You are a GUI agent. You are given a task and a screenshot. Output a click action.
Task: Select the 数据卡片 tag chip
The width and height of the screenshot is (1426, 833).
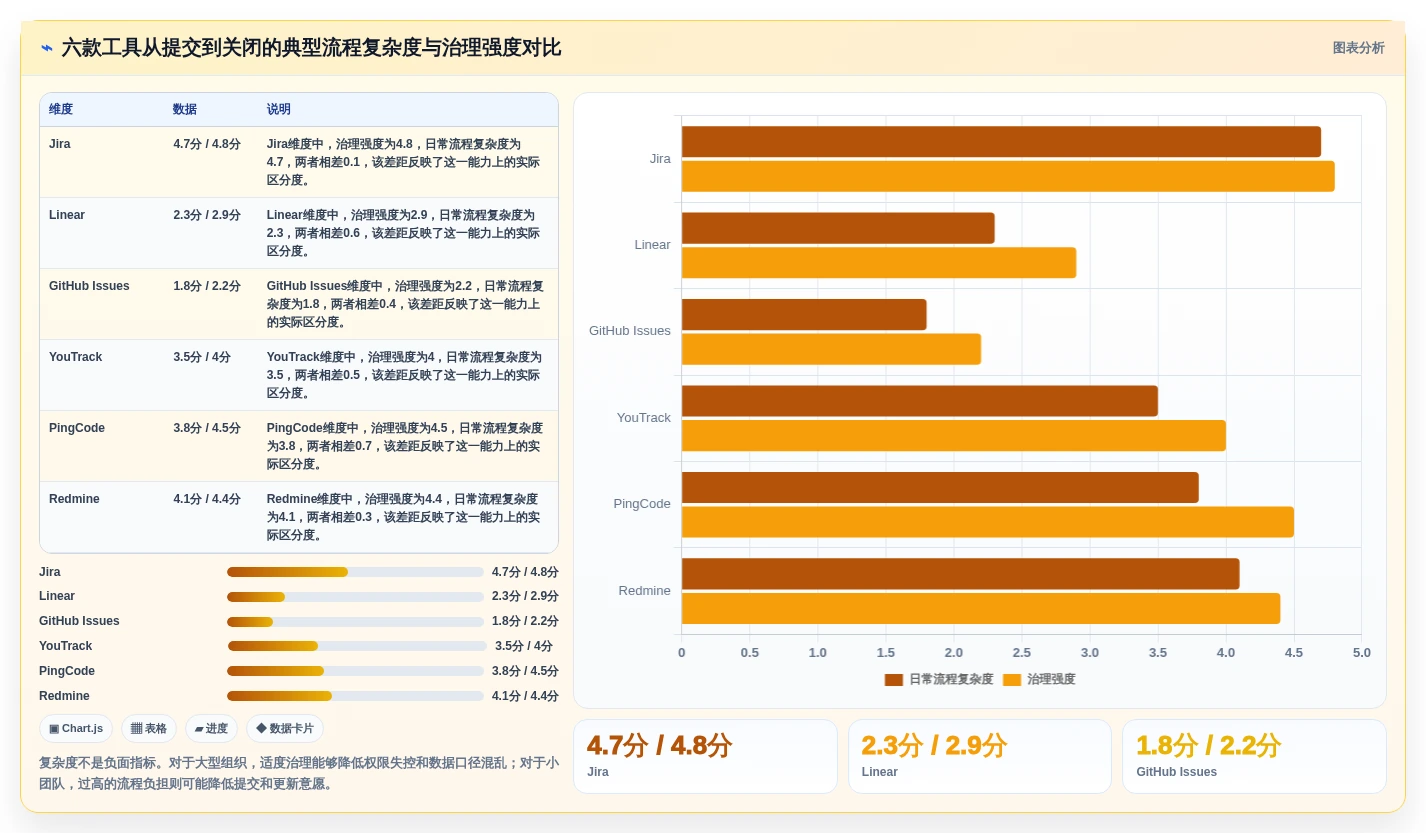(285, 728)
